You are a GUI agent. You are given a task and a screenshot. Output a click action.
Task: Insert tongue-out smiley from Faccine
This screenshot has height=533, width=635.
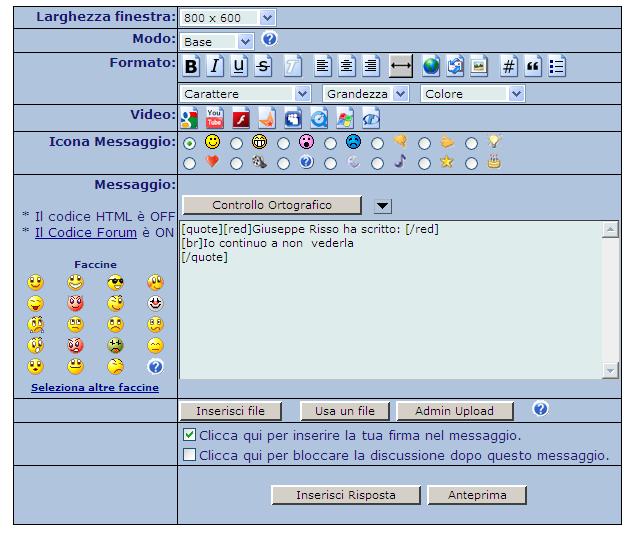click(x=35, y=303)
